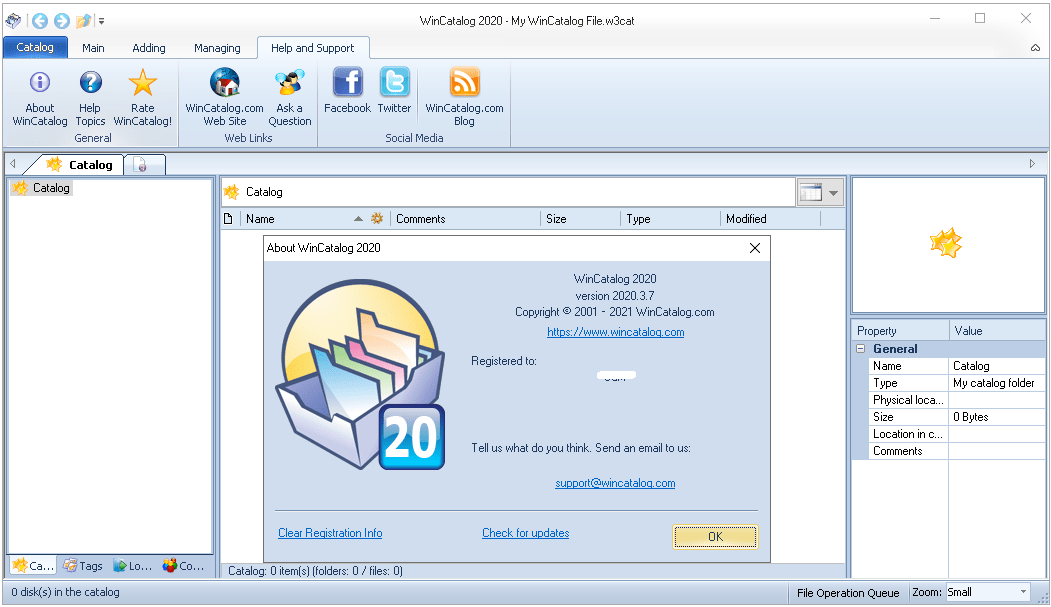Click the 'My catalog folder' type value

click(997, 383)
